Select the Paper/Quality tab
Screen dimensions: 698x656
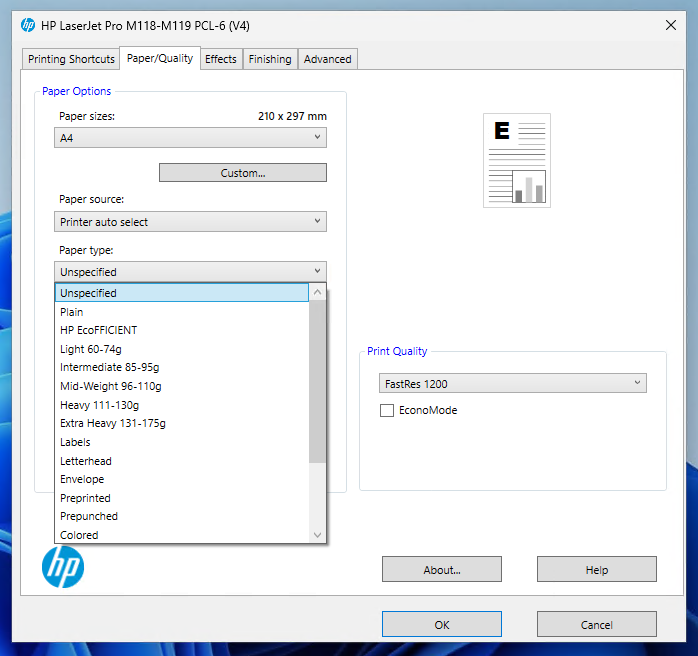[160, 58]
